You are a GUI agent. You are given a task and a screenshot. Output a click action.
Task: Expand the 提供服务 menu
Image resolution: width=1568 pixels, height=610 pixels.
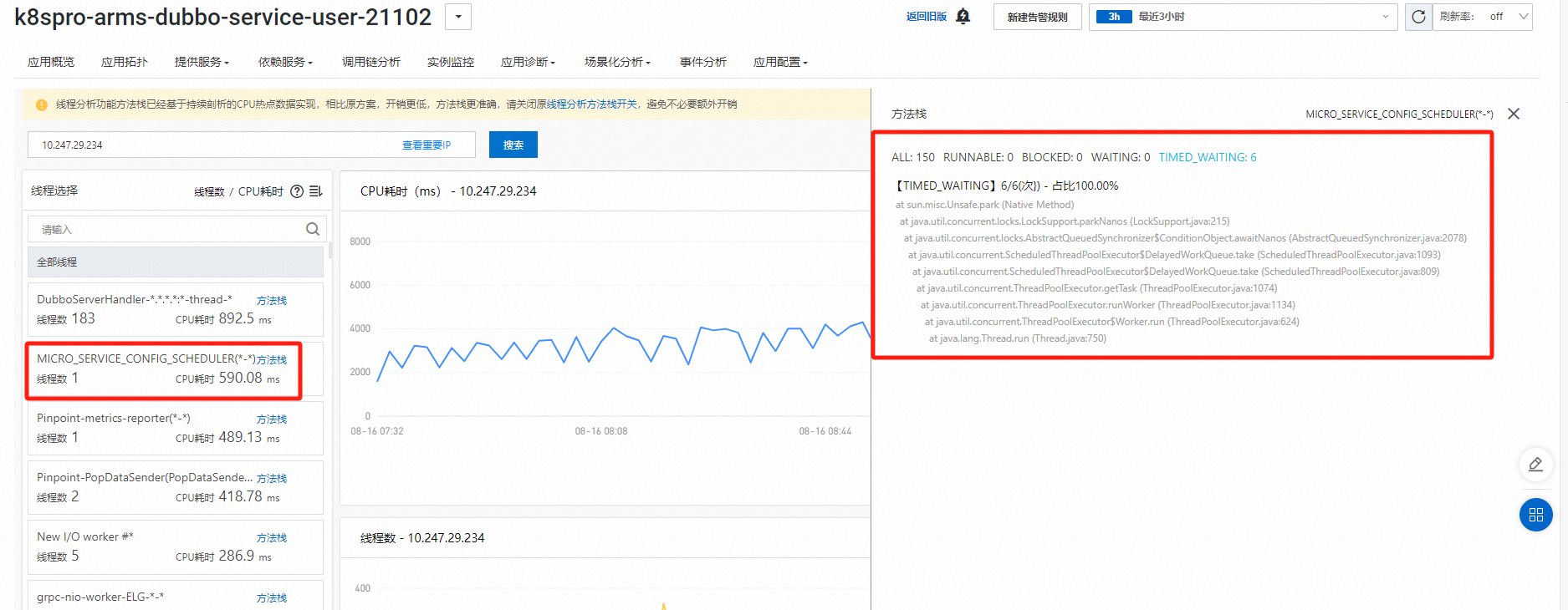point(202,62)
